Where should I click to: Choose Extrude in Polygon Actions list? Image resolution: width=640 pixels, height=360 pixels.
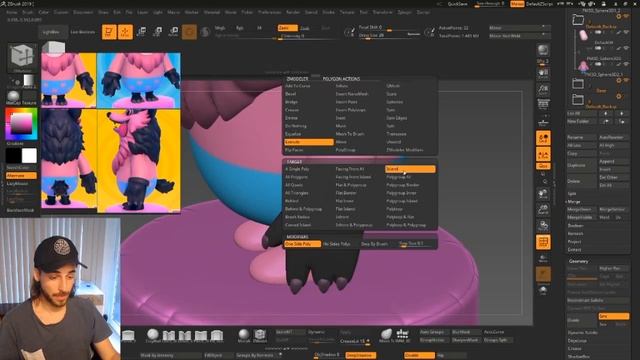309,142
